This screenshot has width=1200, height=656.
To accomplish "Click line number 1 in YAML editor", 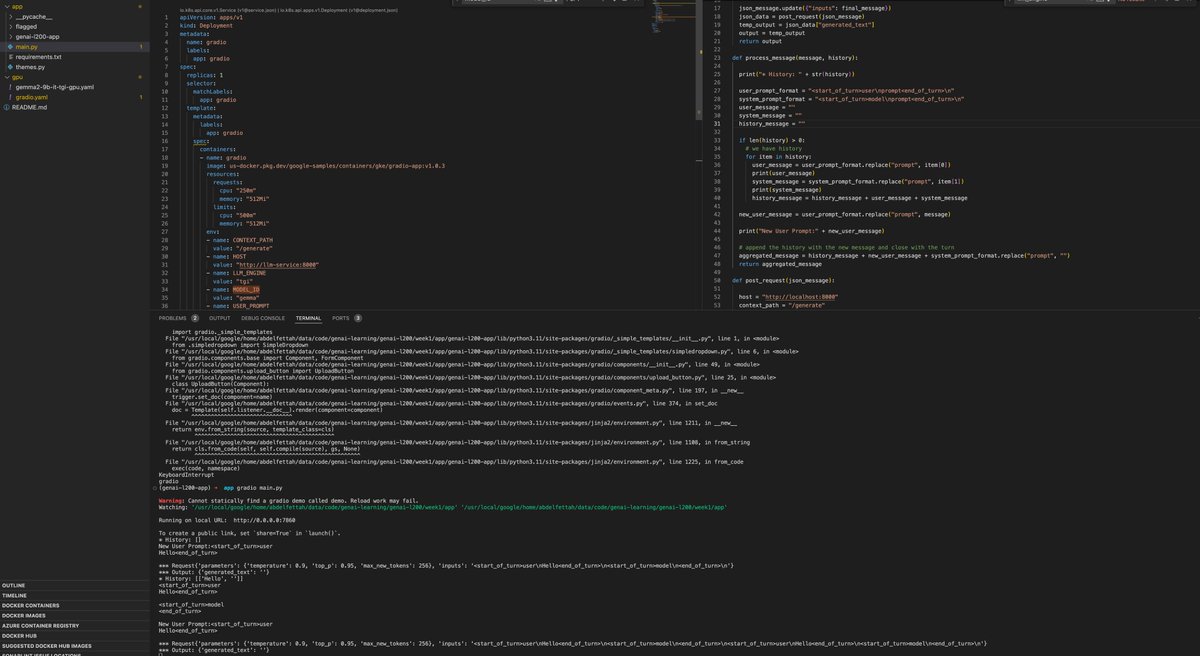I will (167, 17).
